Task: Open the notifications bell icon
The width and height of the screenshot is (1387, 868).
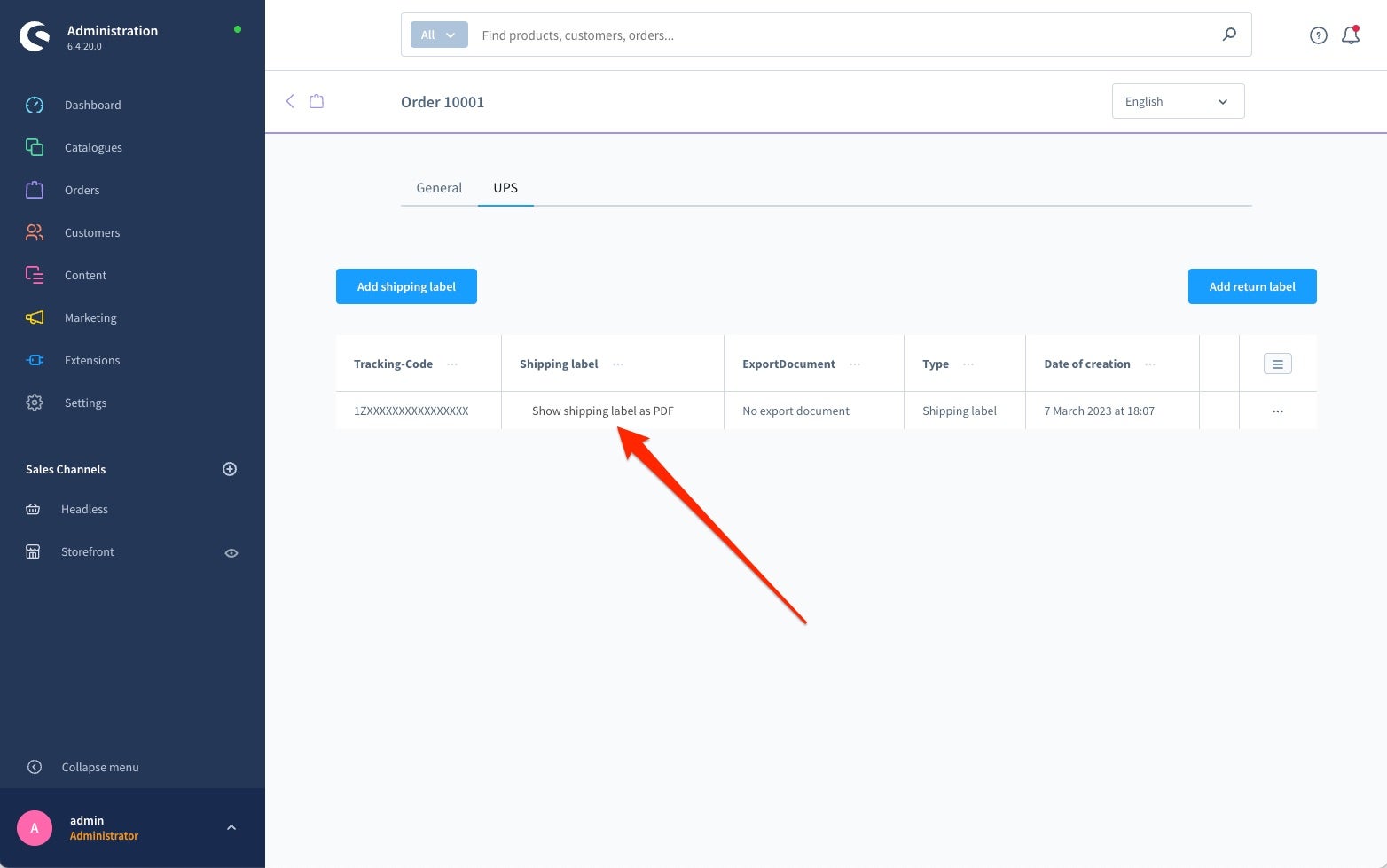Action: tap(1351, 35)
